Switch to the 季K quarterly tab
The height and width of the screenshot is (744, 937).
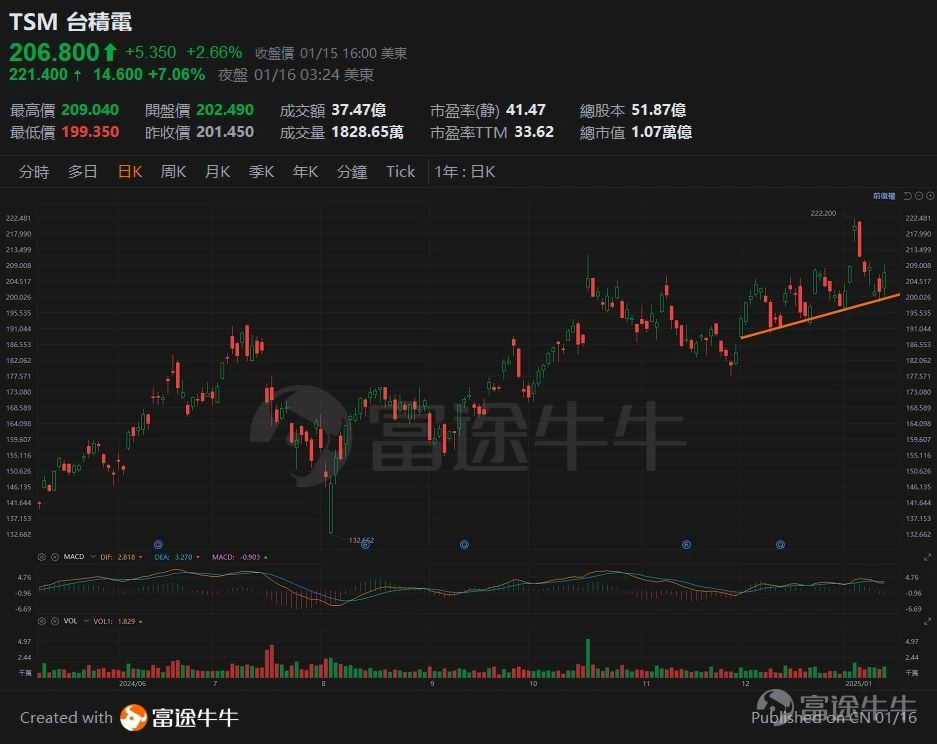coord(261,172)
